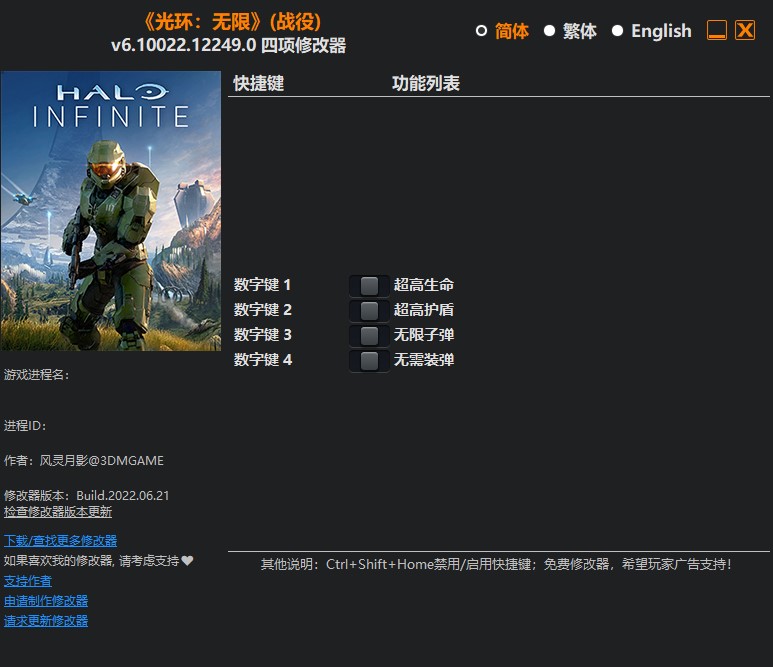Click the 支持作者 link
Image resolution: width=773 pixels, height=667 pixels.
click(28, 581)
